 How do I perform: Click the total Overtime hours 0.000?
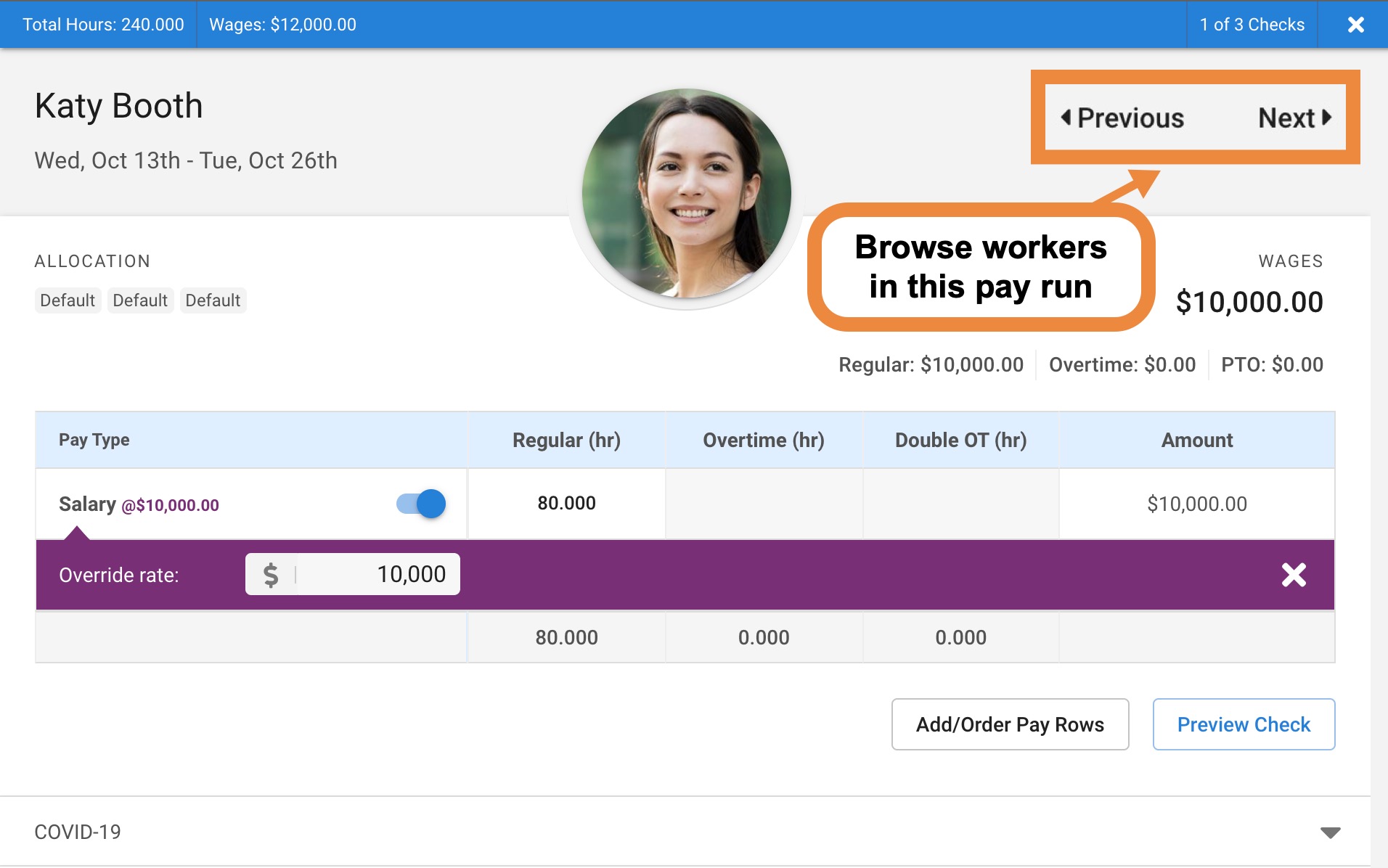click(764, 637)
